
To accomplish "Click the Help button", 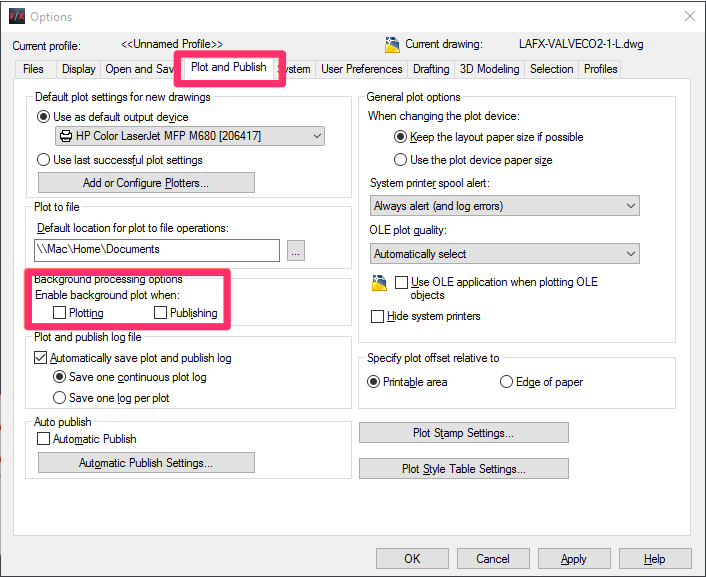I will click(x=655, y=559).
